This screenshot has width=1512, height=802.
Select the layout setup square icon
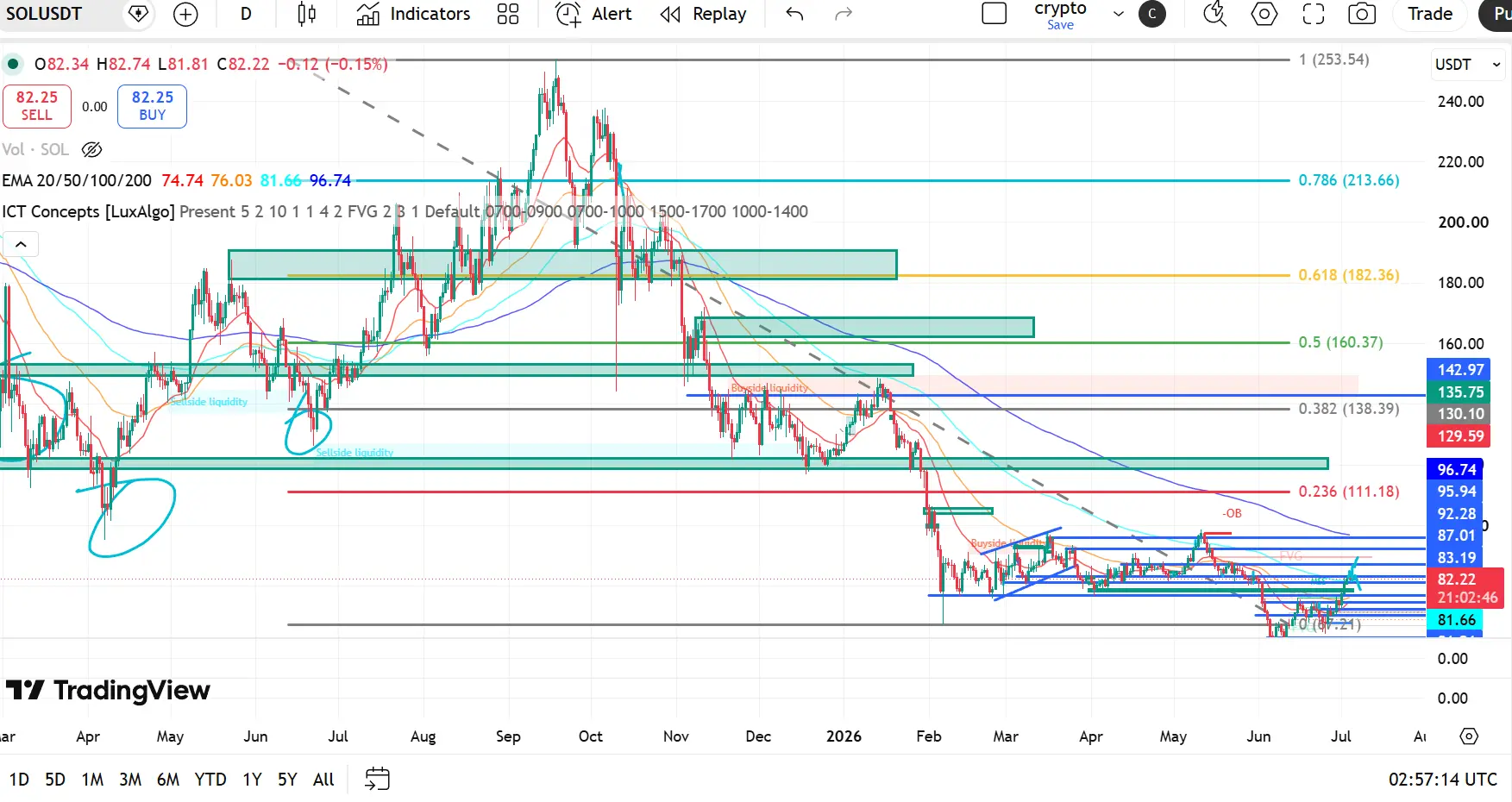pos(994,14)
